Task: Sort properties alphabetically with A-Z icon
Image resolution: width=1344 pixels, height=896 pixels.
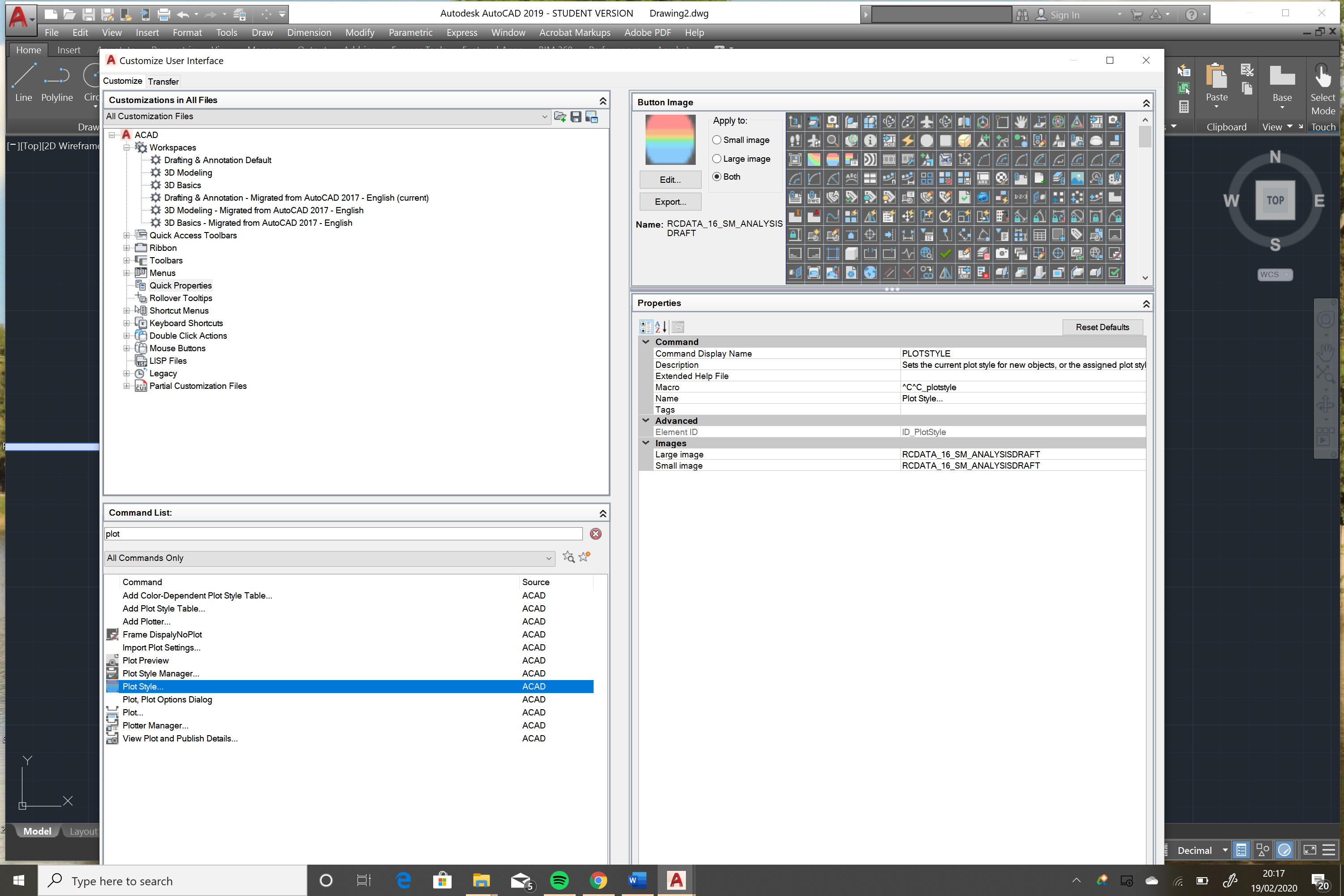Action: tap(660, 327)
